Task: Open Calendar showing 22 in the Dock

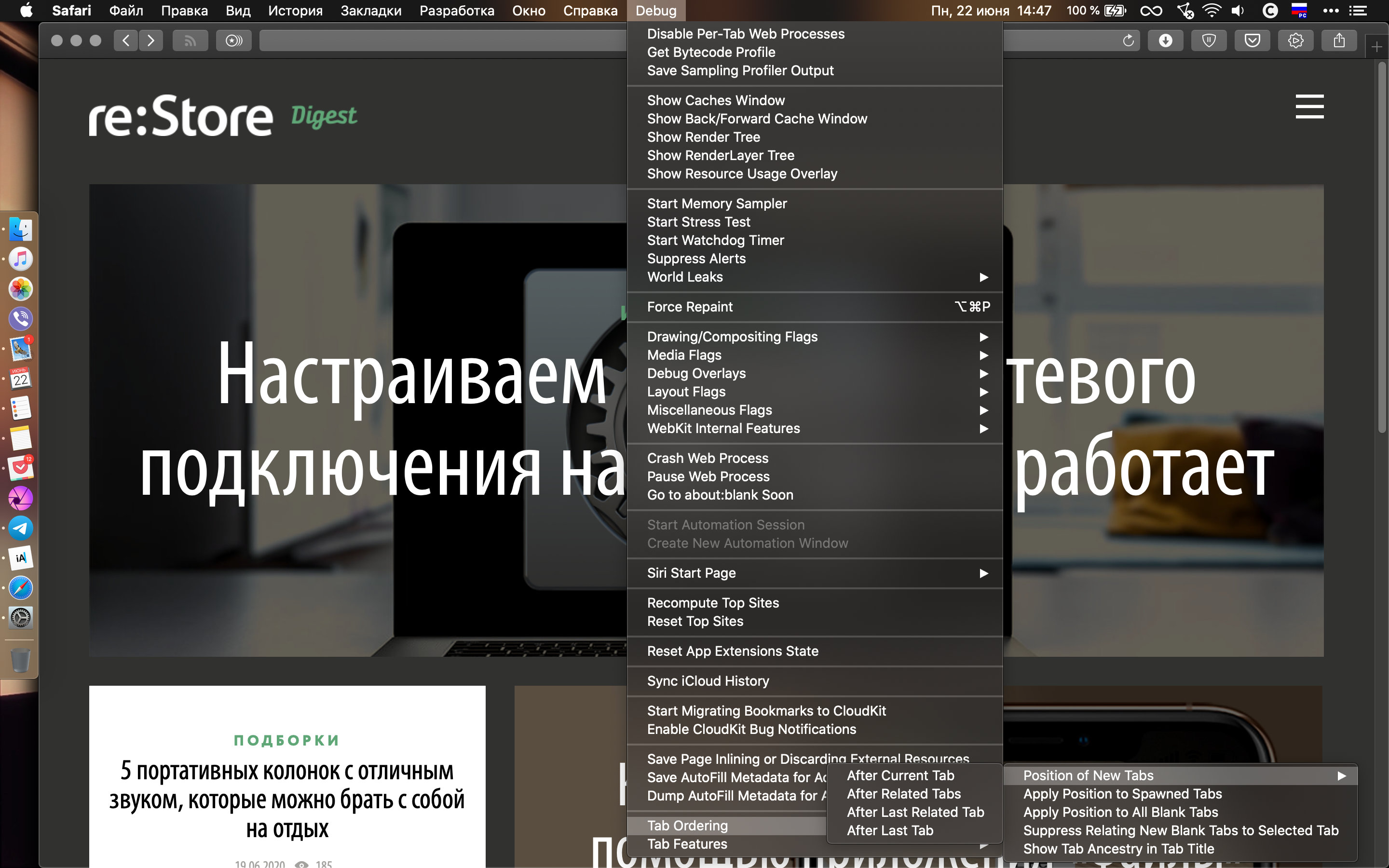Action: tap(21, 379)
